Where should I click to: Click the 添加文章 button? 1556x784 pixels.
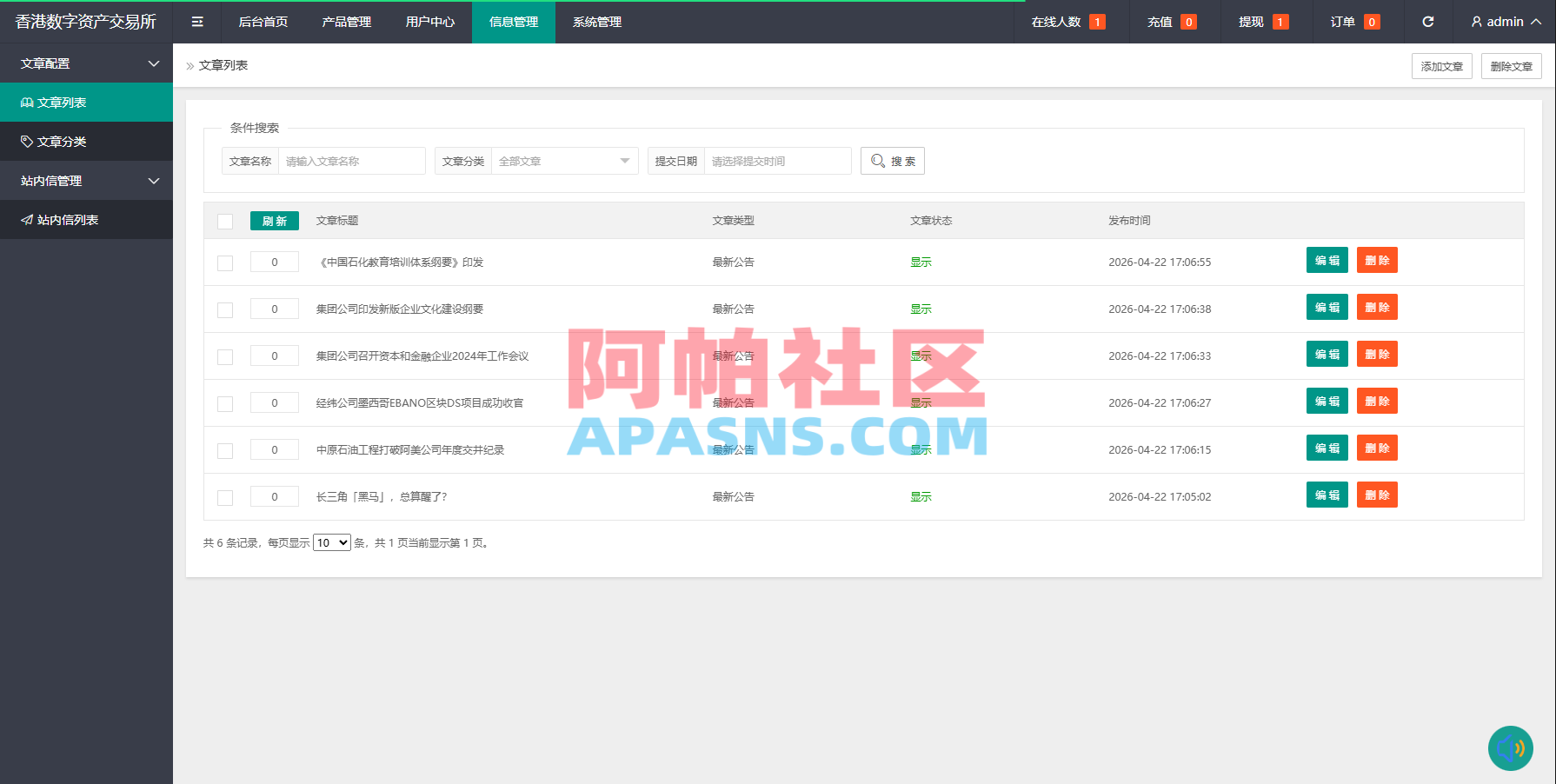tap(1442, 66)
